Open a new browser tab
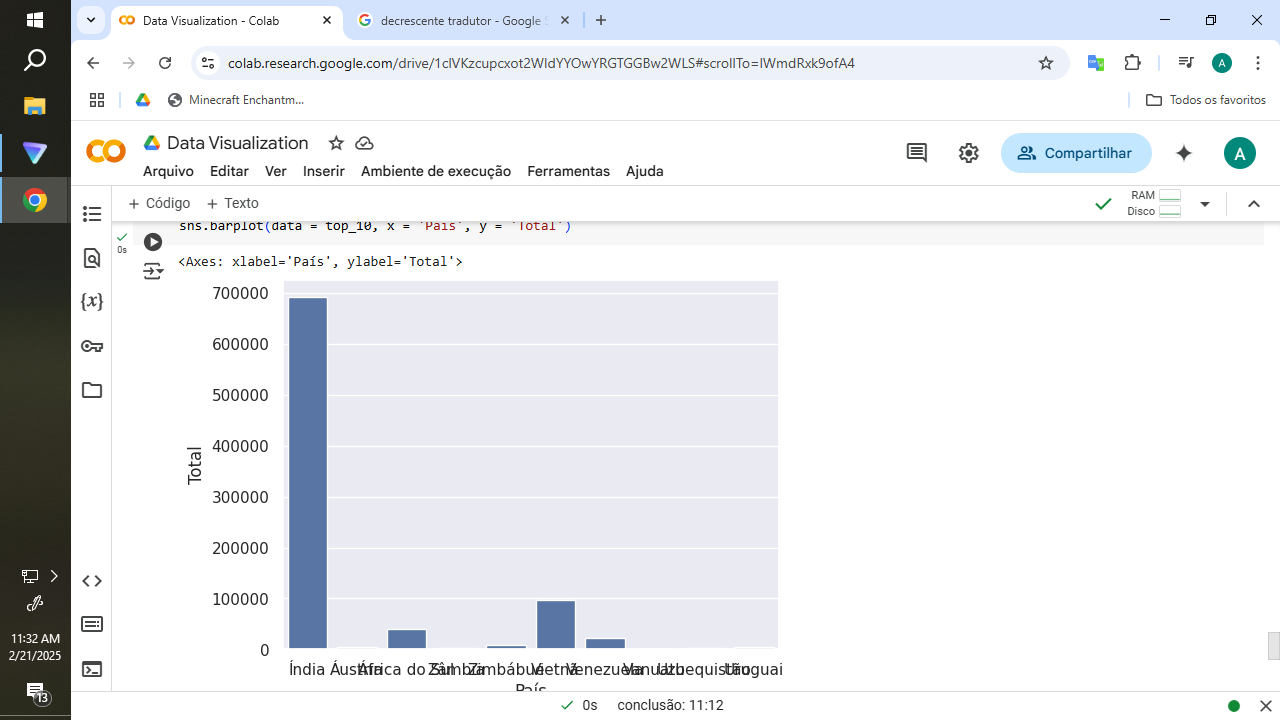 tap(600, 20)
